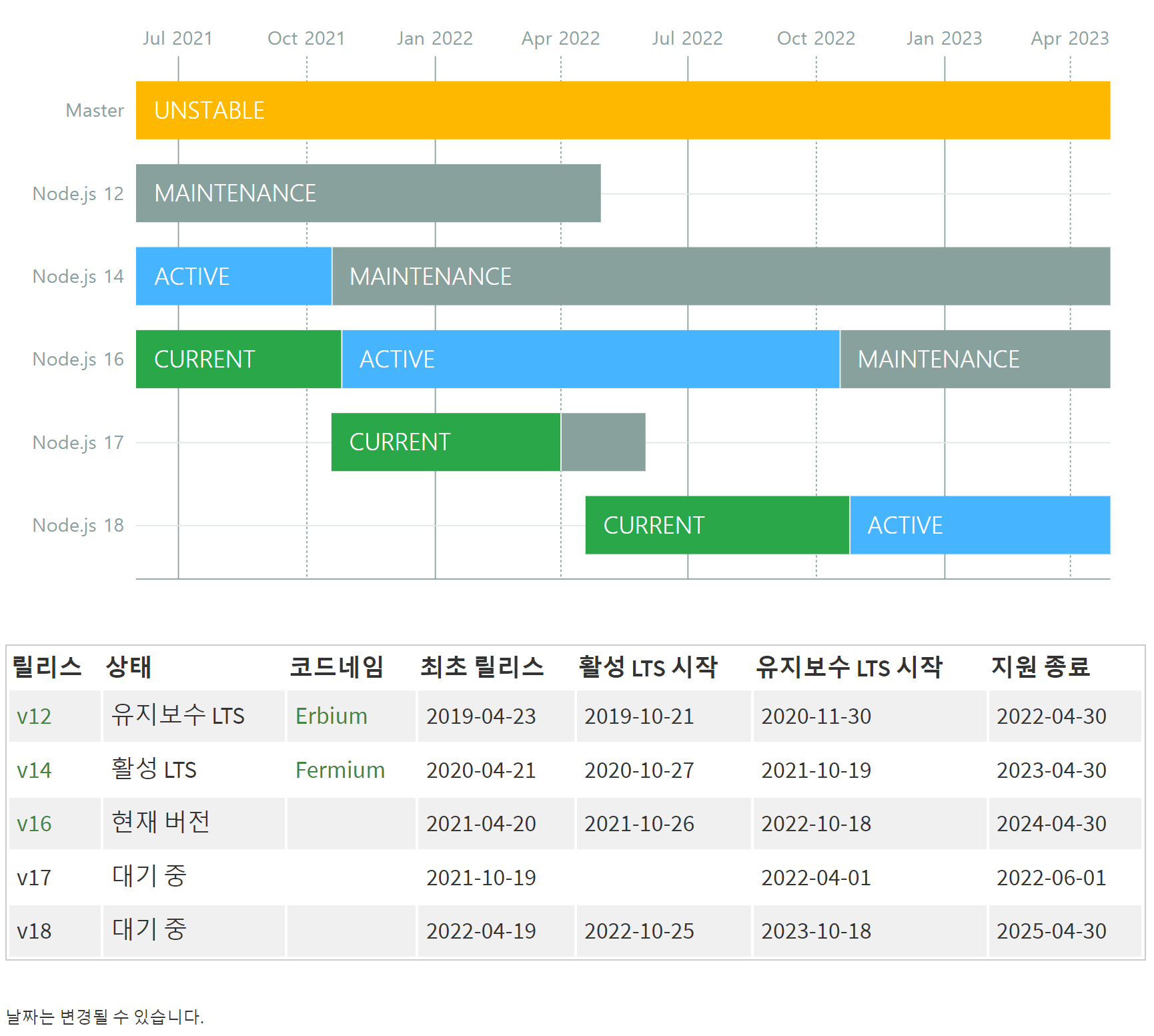Click the Jan 2022 axis label
Image resolution: width=1154 pixels, height=1036 pixels.
point(435,39)
